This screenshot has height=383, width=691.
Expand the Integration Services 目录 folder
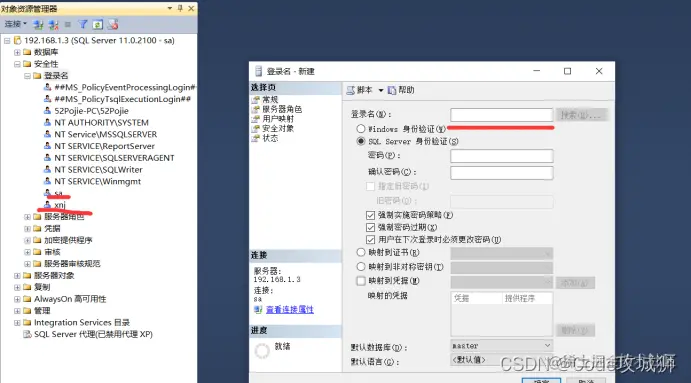tap(17, 323)
